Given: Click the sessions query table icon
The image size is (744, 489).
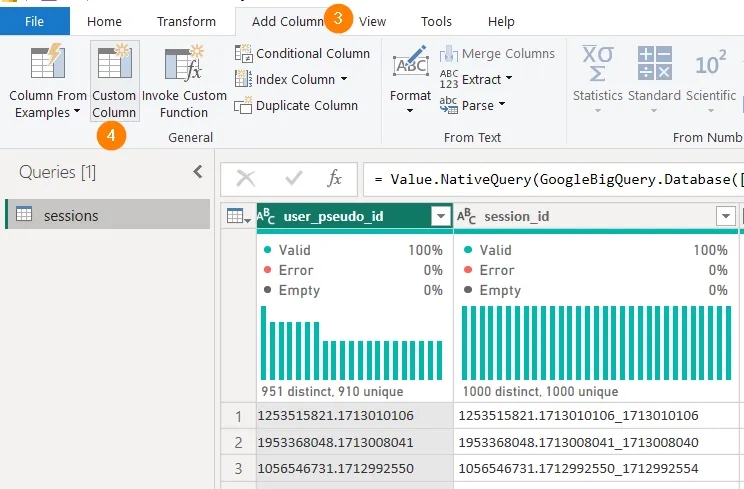Looking at the screenshot, I should 24,214.
